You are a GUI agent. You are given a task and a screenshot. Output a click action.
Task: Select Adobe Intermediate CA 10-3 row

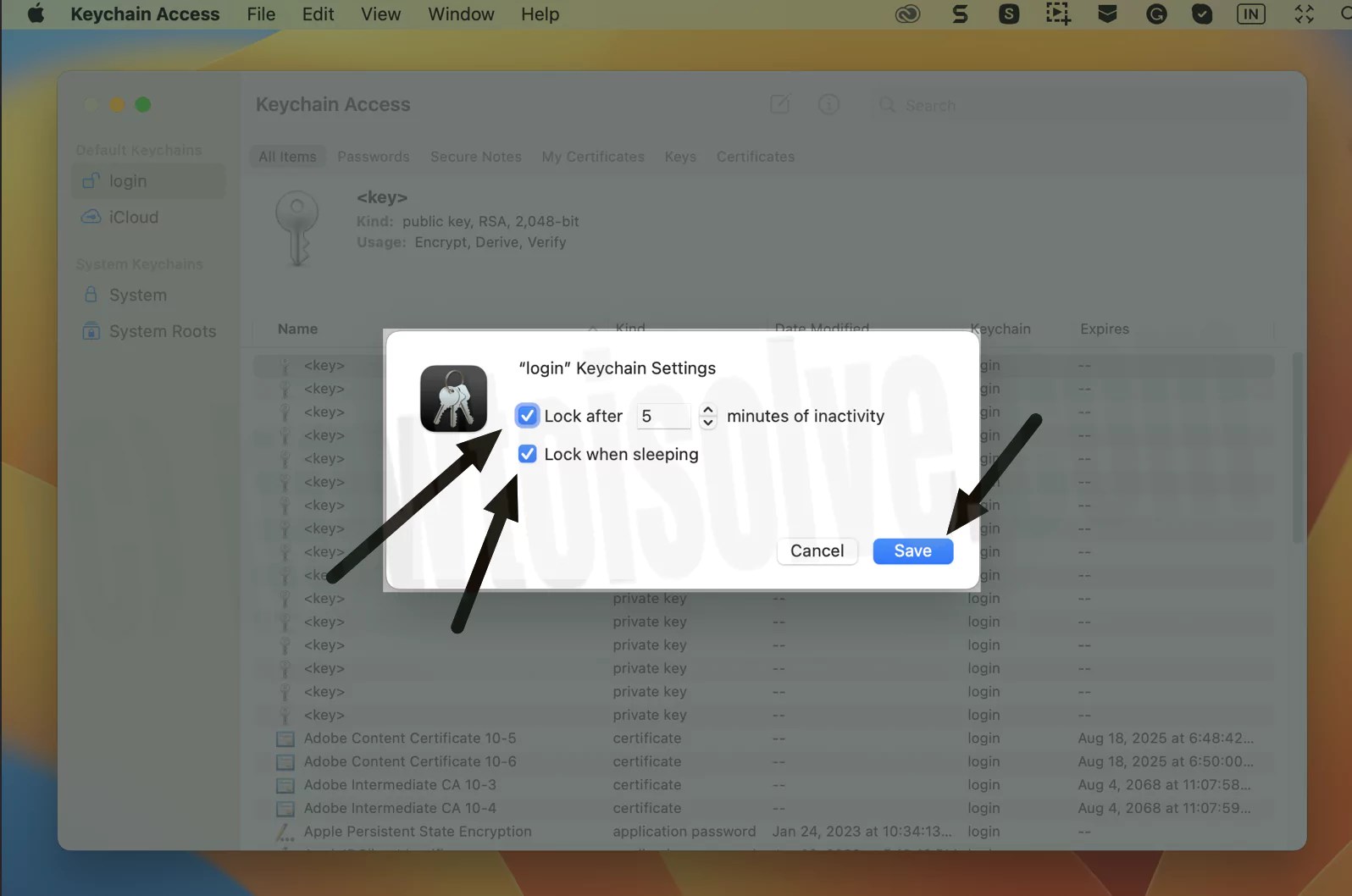pos(763,785)
